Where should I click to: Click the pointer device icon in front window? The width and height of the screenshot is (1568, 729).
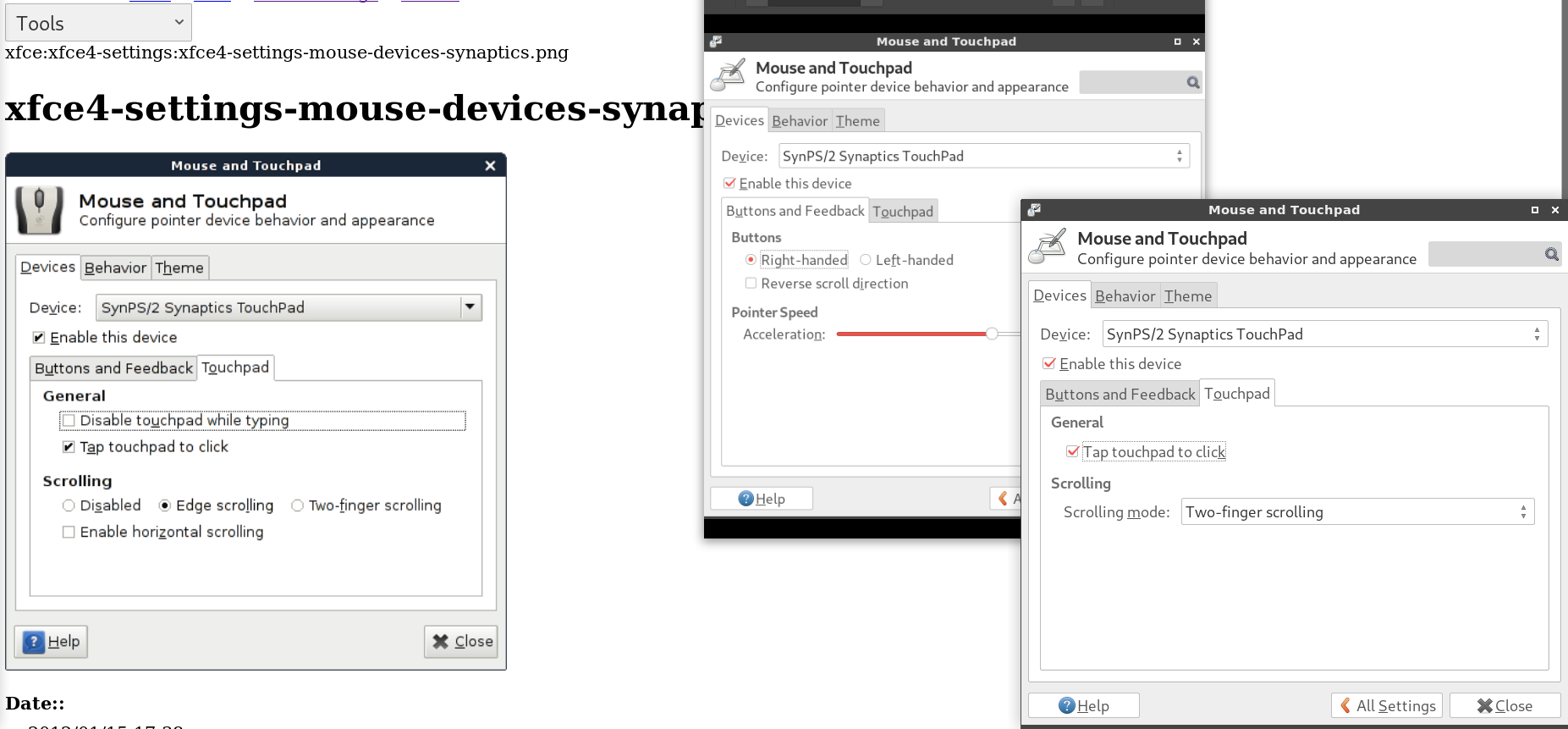(x=1048, y=247)
